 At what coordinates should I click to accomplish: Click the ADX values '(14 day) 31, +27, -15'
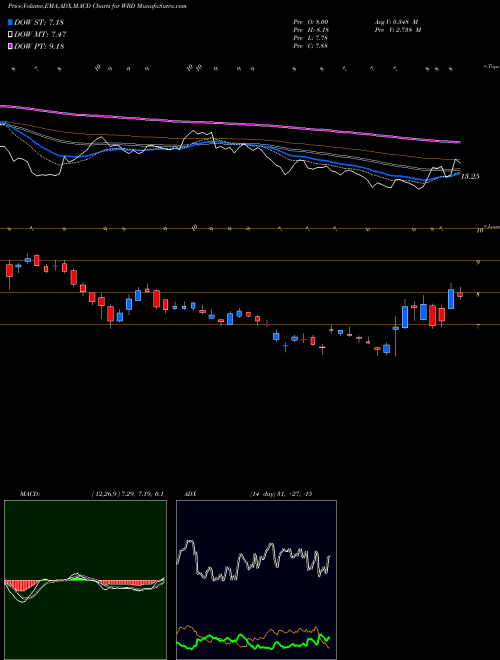[x=280, y=494]
